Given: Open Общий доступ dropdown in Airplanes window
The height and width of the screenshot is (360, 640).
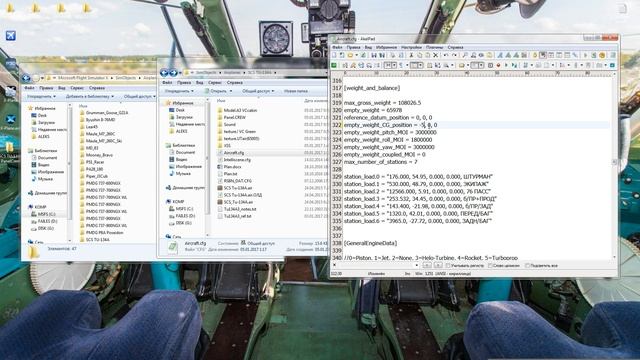Looking at the screenshot, I should (140, 97).
